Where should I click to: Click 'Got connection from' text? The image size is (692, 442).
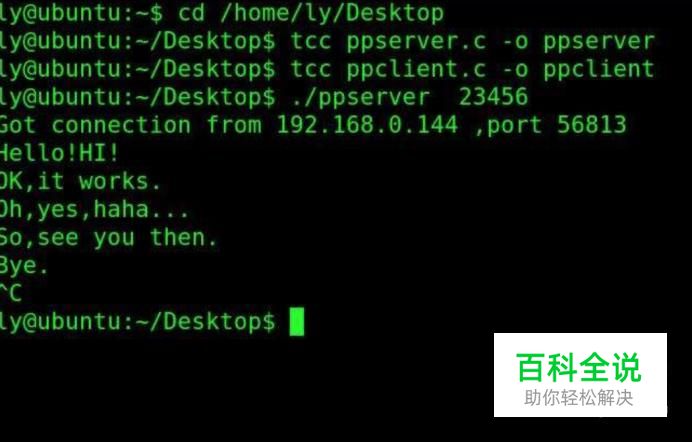tap(131, 125)
